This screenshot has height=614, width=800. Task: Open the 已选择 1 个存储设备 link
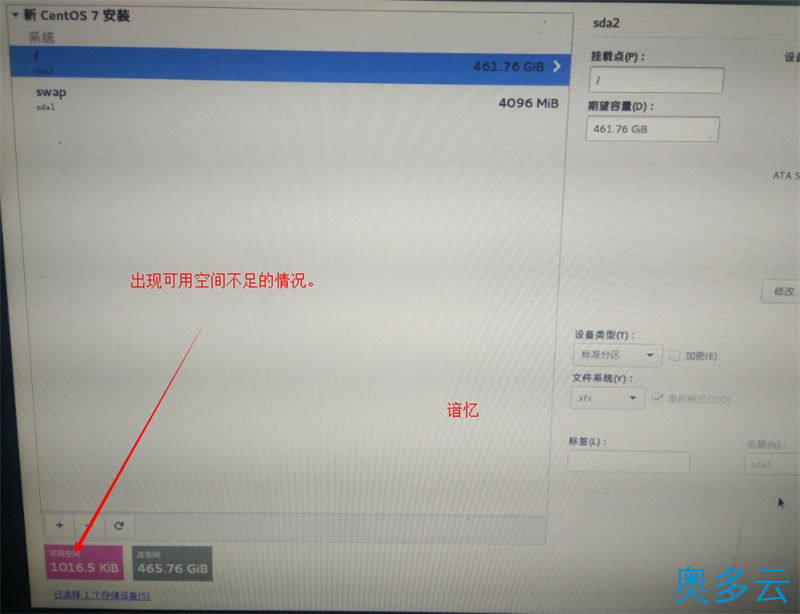[102, 595]
